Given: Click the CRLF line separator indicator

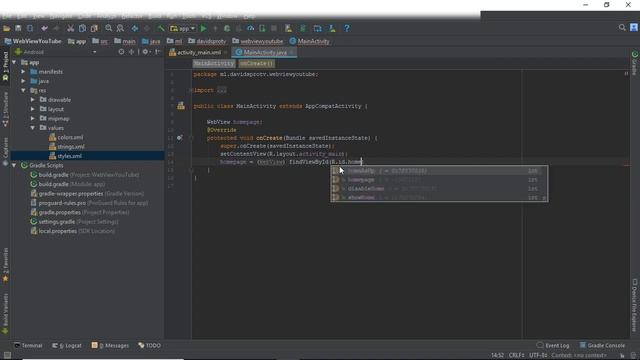Looking at the screenshot, I should coord(516,356).
